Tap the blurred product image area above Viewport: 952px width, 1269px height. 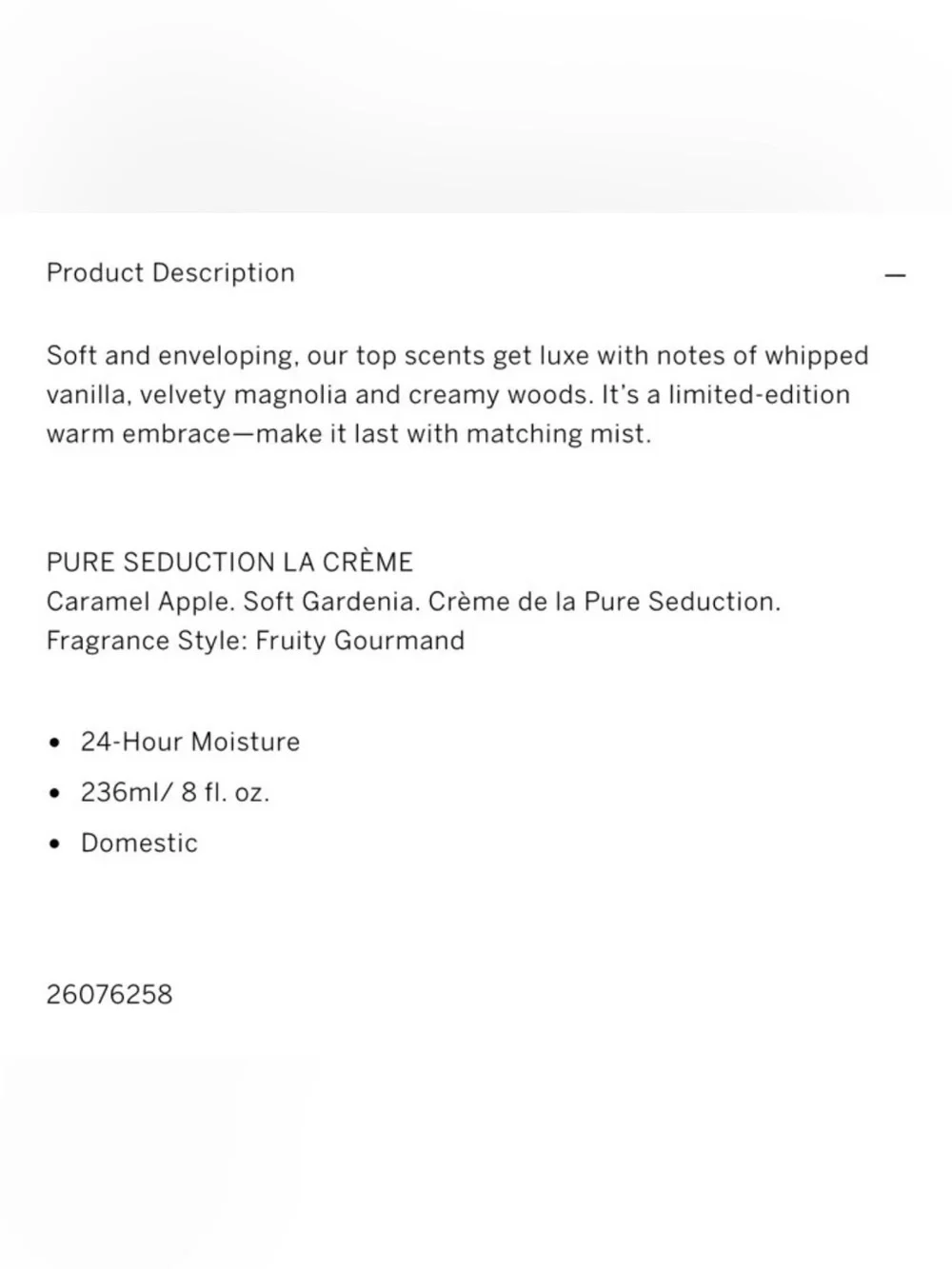[x=476, y=106]
